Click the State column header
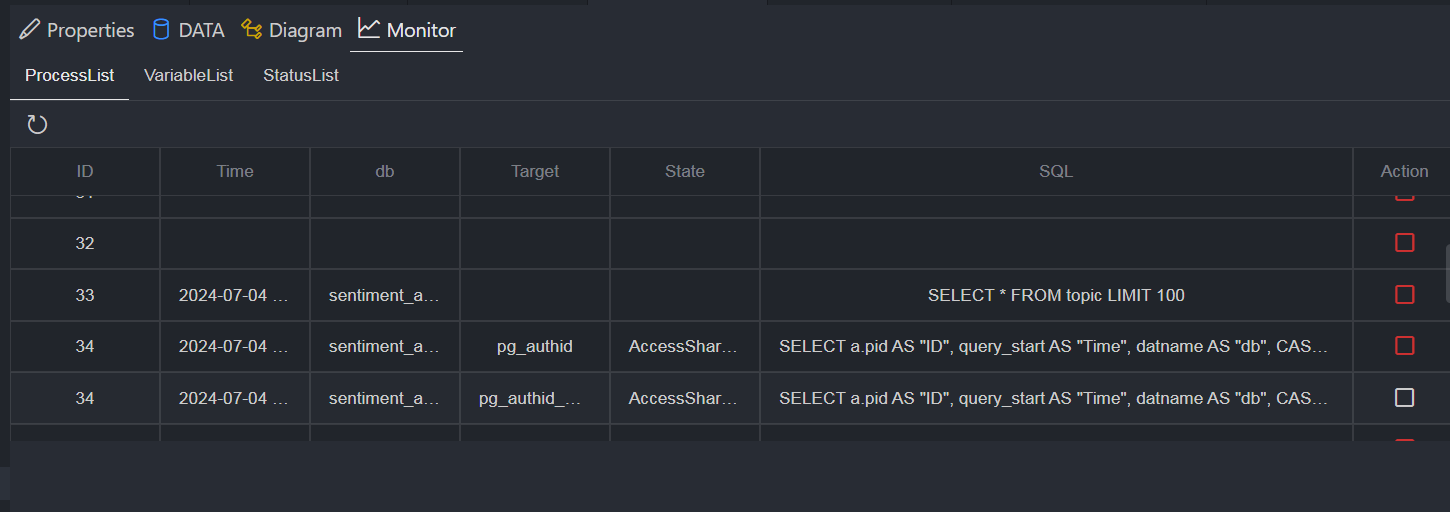Viewport: 1450px width, 512px height. tap(685, 172)
